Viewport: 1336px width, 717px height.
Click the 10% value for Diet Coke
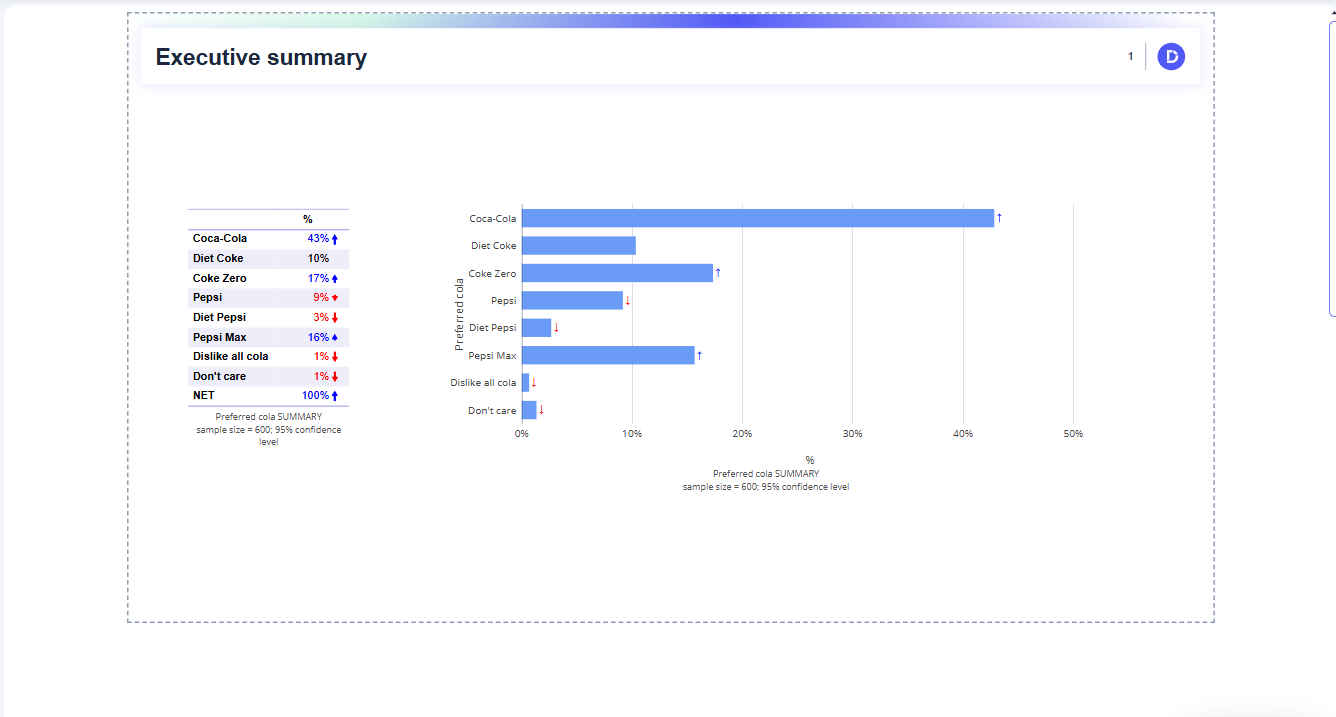tap(318, 259)
